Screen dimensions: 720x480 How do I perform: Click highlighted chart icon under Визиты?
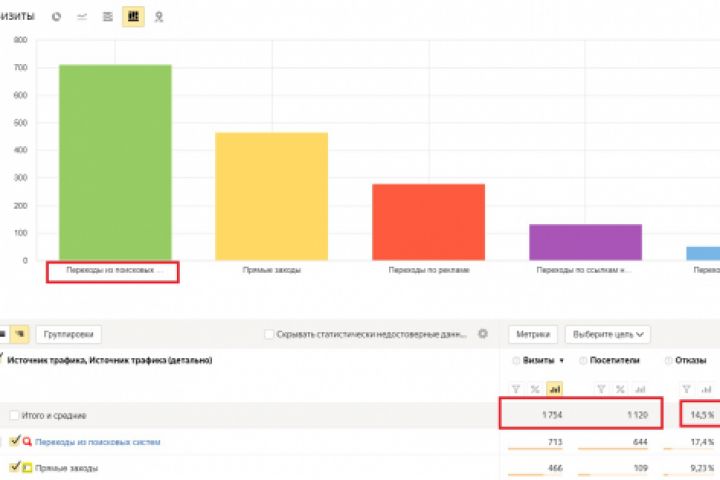click(555, 390)
